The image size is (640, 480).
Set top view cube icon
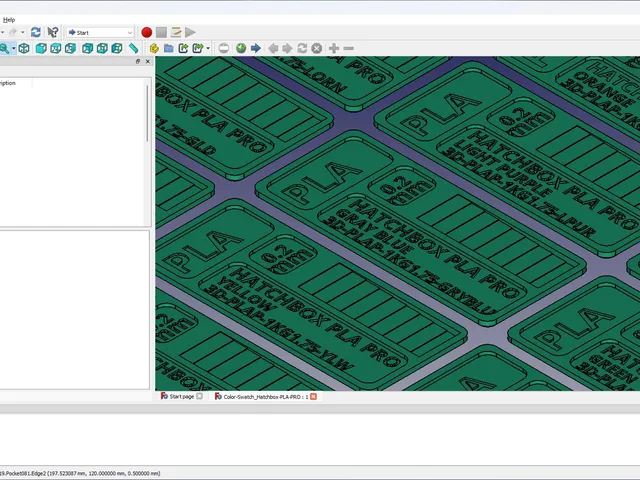pyautogui.click(x=56, y=49)
